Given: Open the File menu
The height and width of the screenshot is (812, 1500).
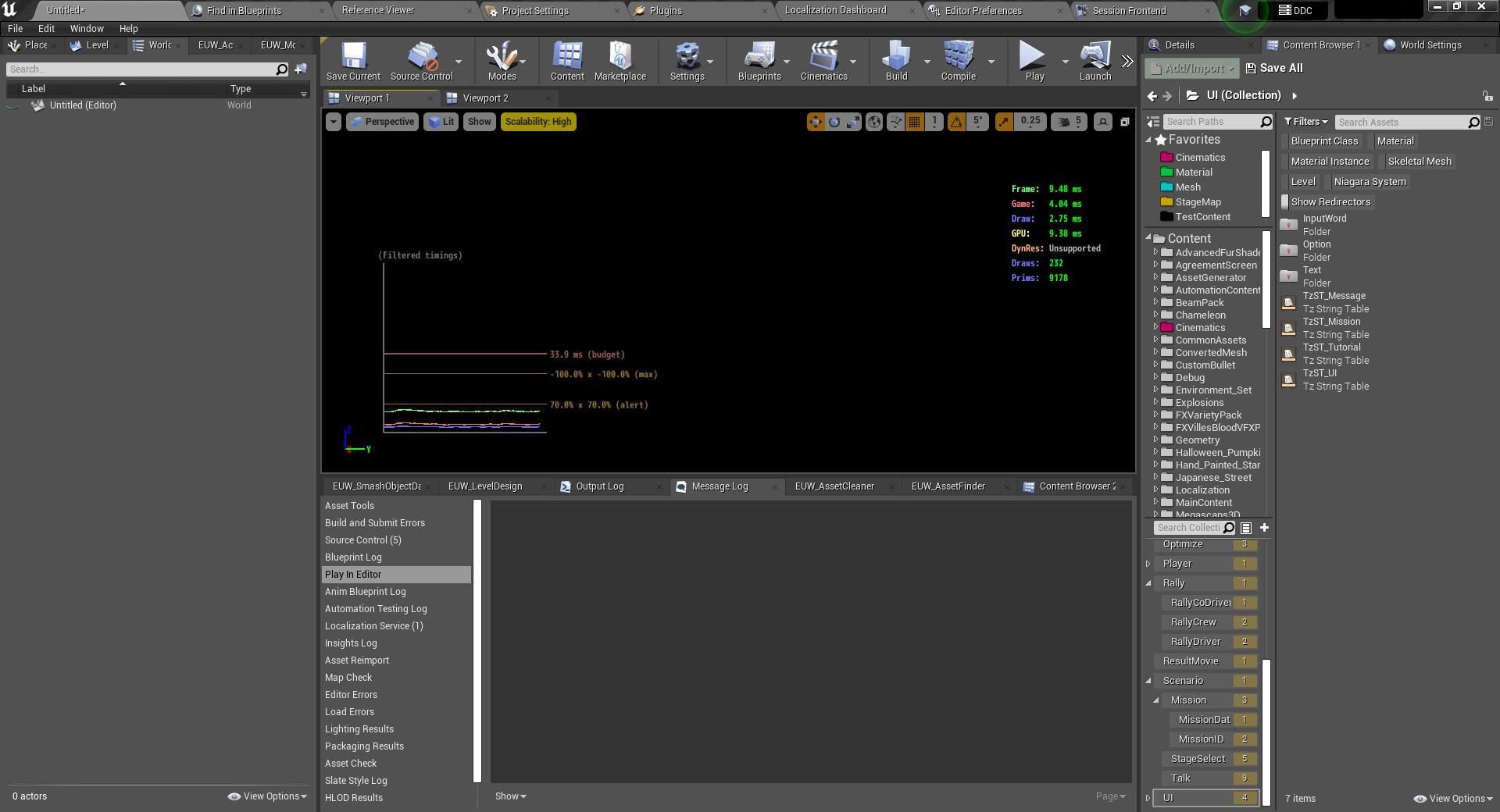Looking at the screenshot, I should [15, 28].
